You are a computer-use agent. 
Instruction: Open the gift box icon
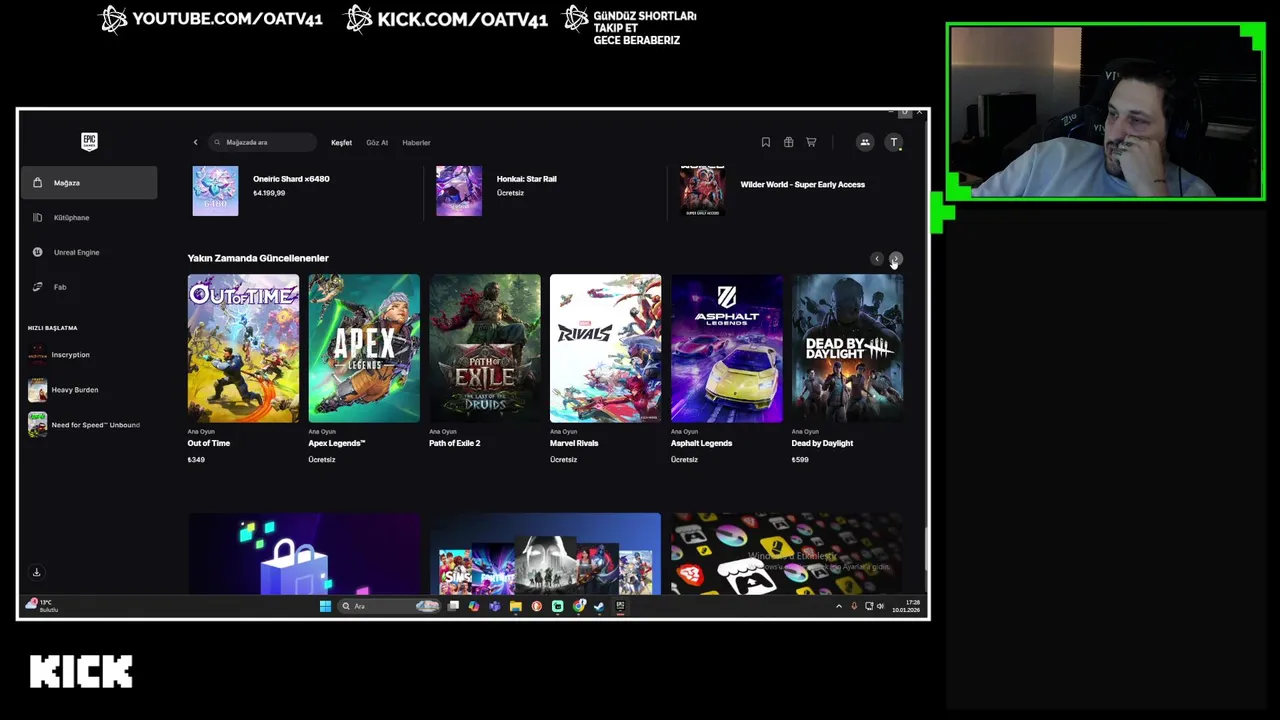[x=788, y=142]
